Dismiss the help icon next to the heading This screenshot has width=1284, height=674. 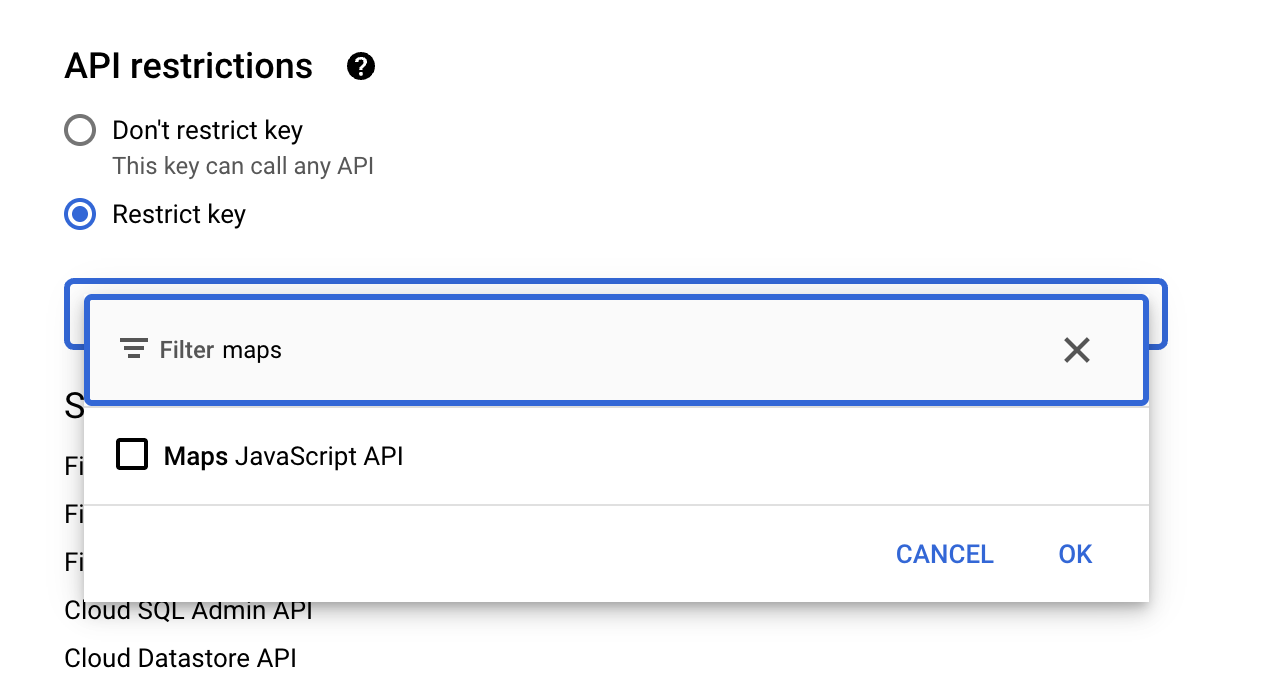coord(359,66)
